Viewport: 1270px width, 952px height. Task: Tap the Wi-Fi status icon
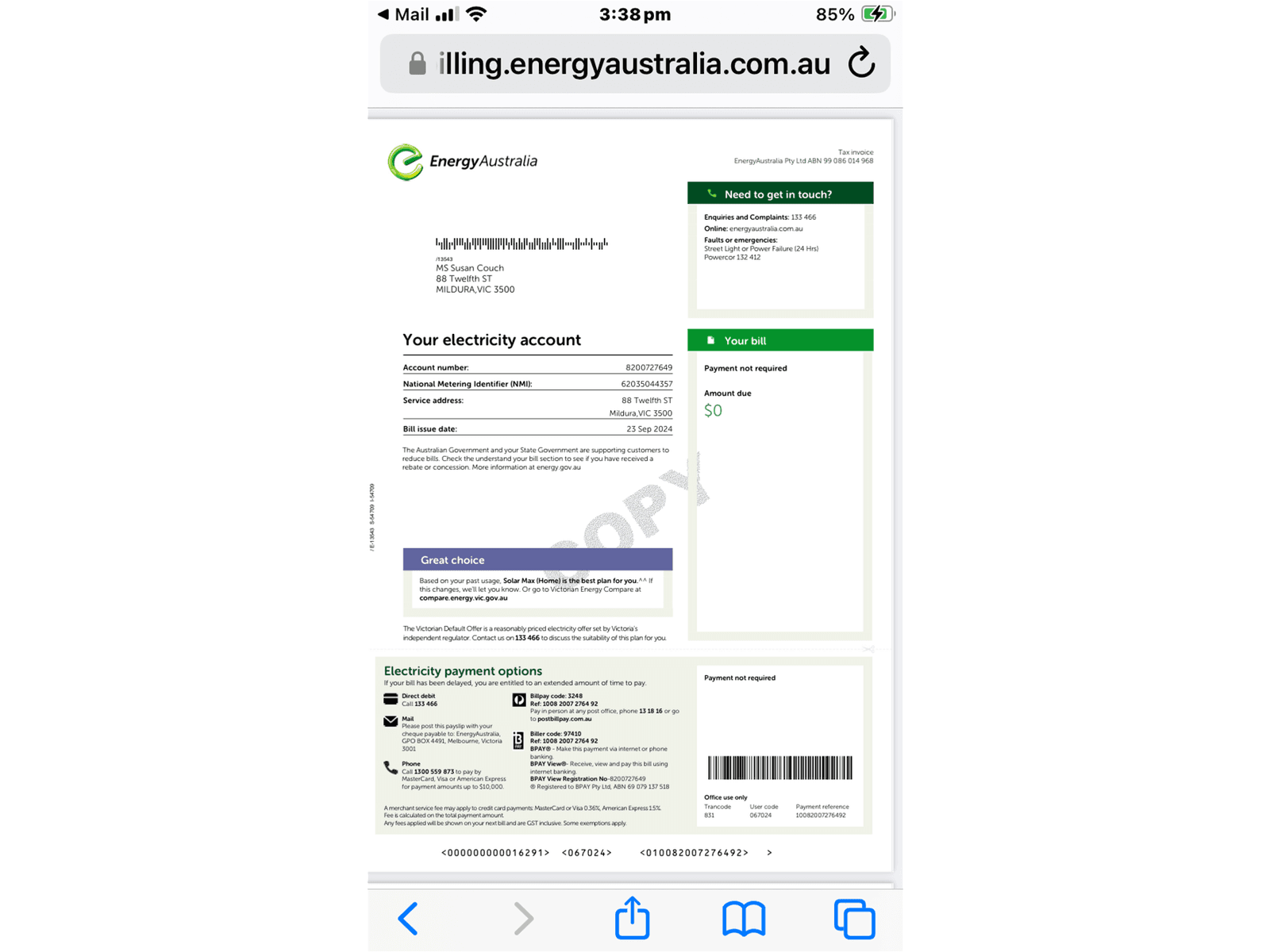coord(476,14)
